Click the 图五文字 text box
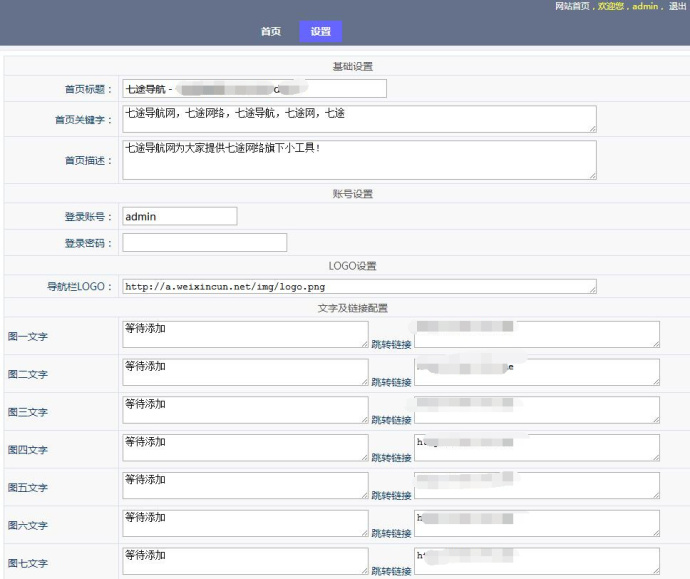Screen dimensions: 690x579 [x=245, y=486]
